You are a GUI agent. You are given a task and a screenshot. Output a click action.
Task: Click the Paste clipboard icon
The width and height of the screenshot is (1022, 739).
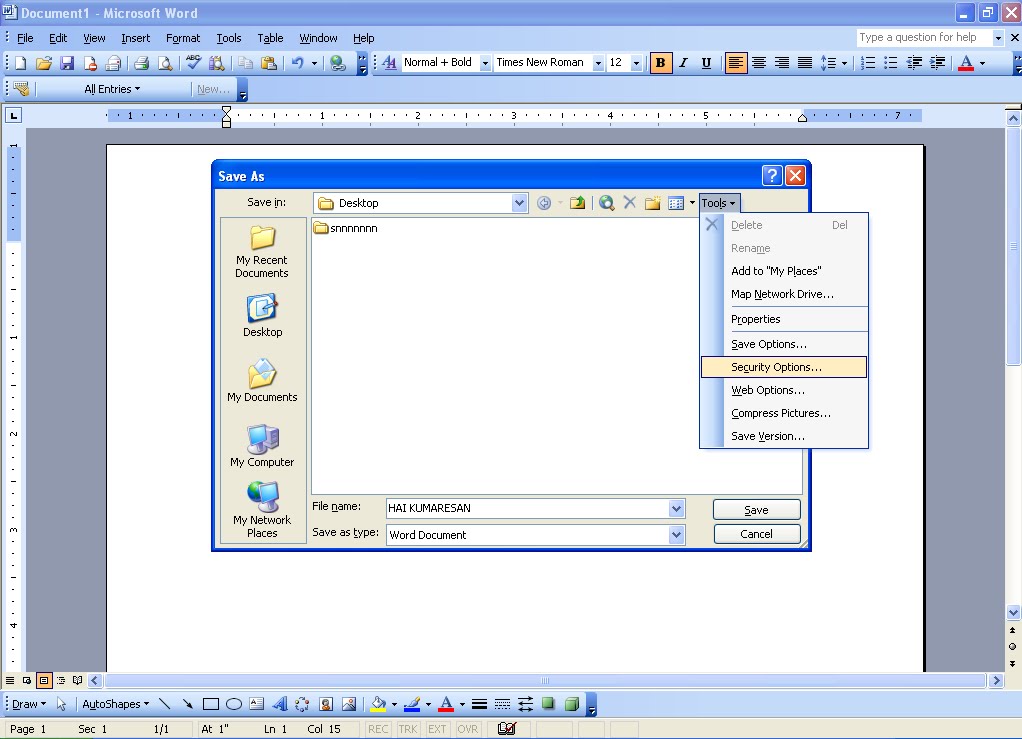click(x=269, y=63)
